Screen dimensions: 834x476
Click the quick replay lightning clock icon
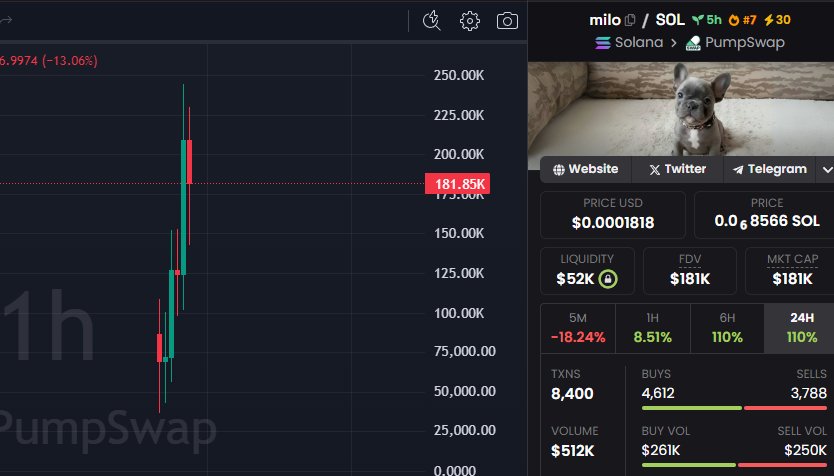431,21
